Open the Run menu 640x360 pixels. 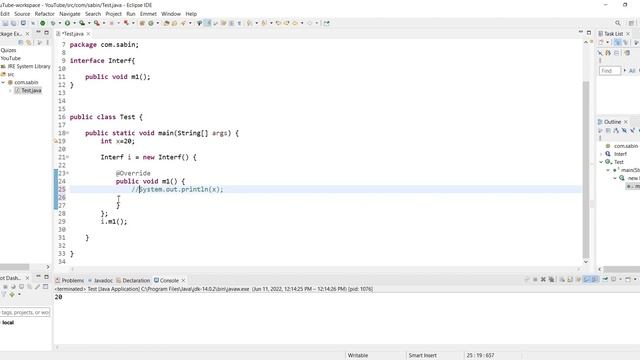tap(131, 14)
